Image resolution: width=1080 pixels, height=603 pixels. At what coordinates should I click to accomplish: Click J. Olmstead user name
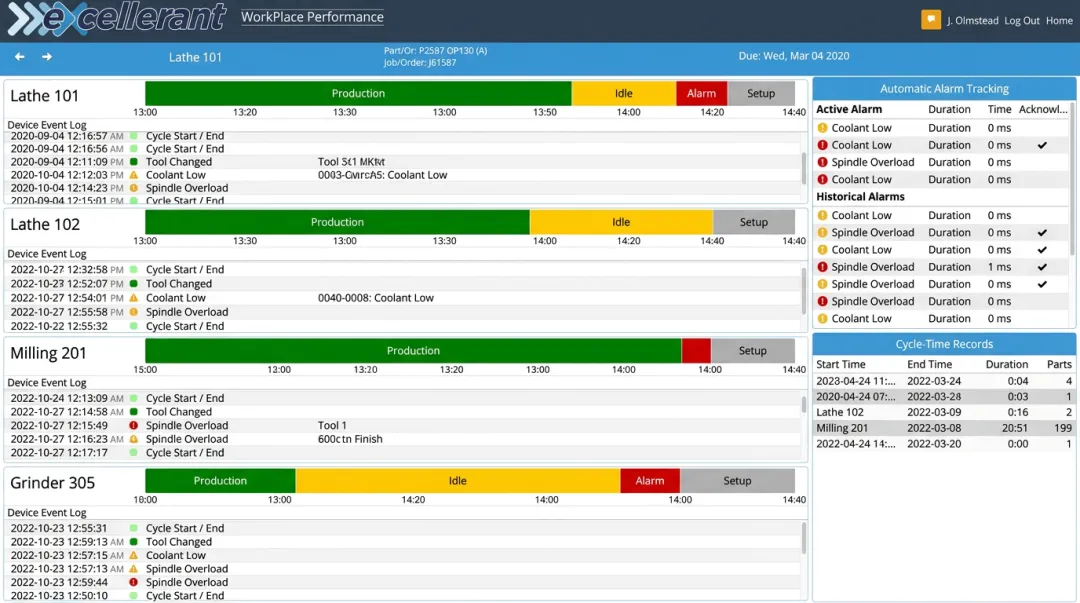click(x=972, y=21)
